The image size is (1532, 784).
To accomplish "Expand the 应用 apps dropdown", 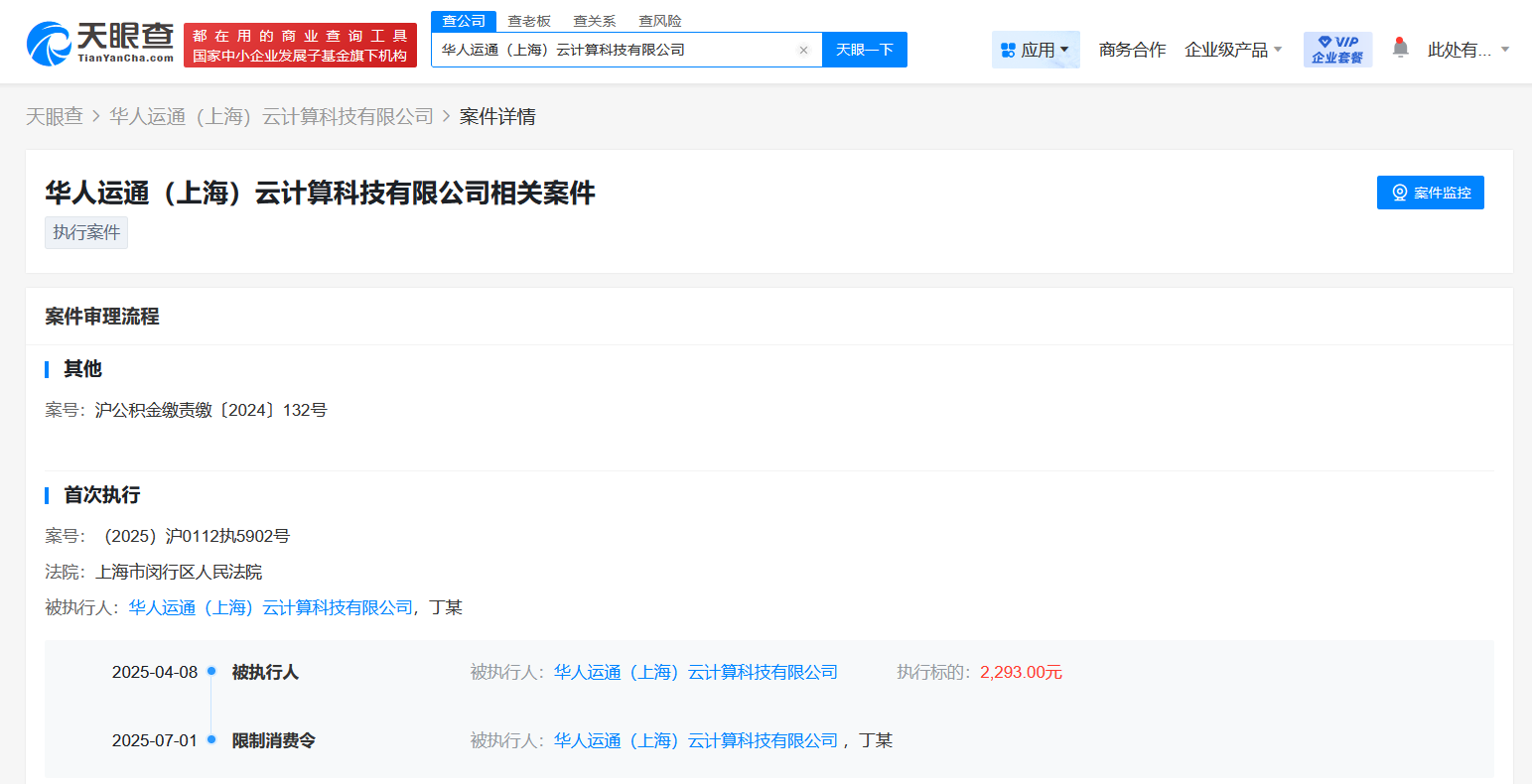I will pos(1036,50).
